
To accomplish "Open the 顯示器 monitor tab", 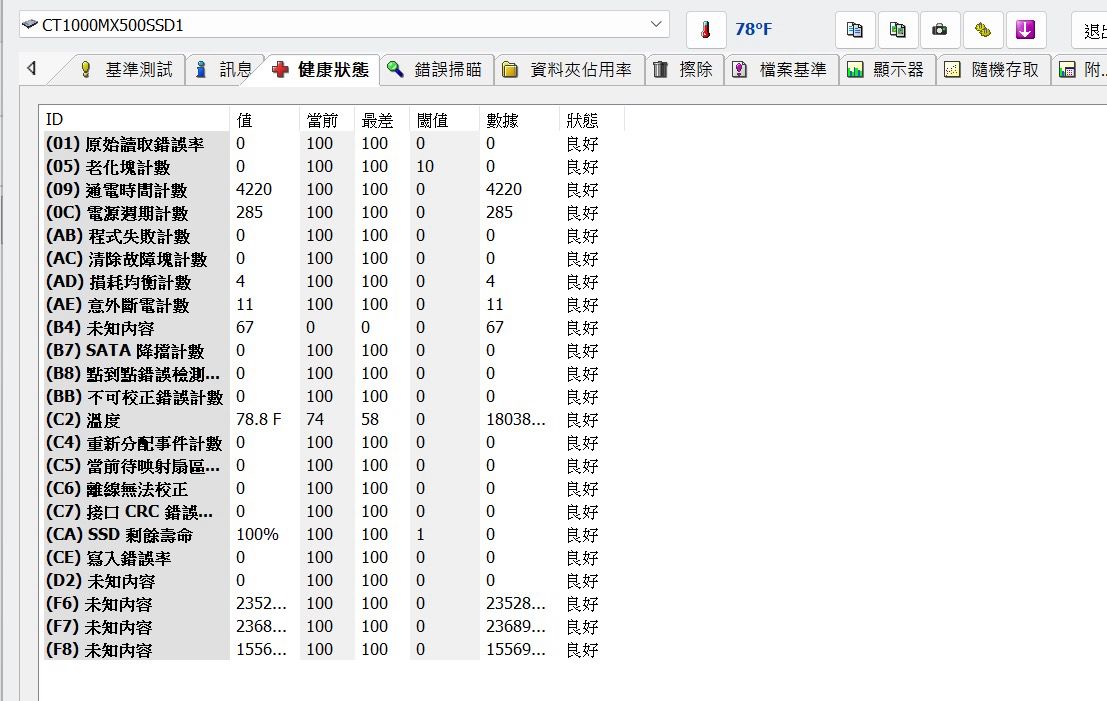I will point(886,70).
